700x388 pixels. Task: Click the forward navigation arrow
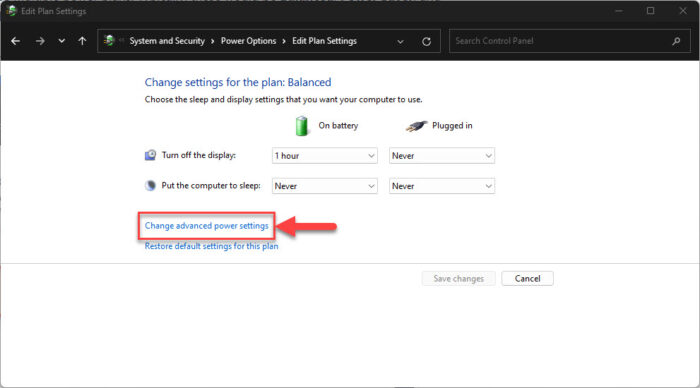point(40,41)
